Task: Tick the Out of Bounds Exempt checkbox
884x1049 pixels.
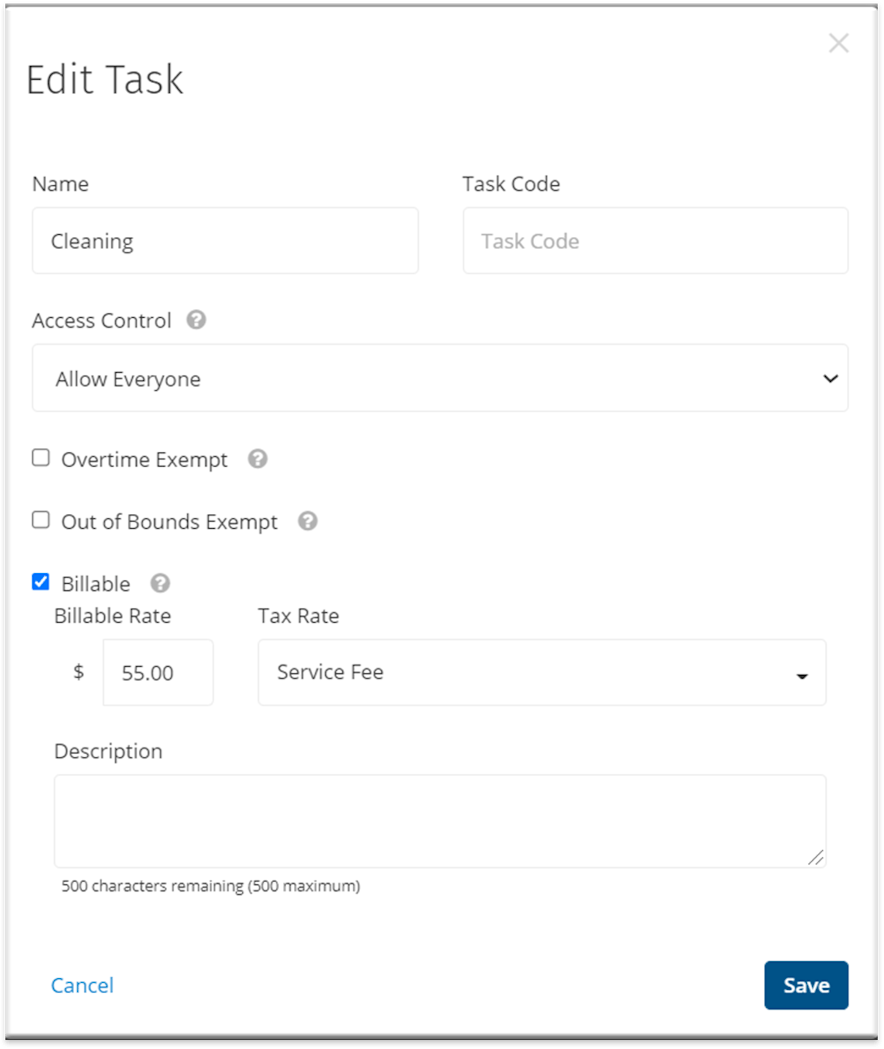Action: click(x=41, y=520)
